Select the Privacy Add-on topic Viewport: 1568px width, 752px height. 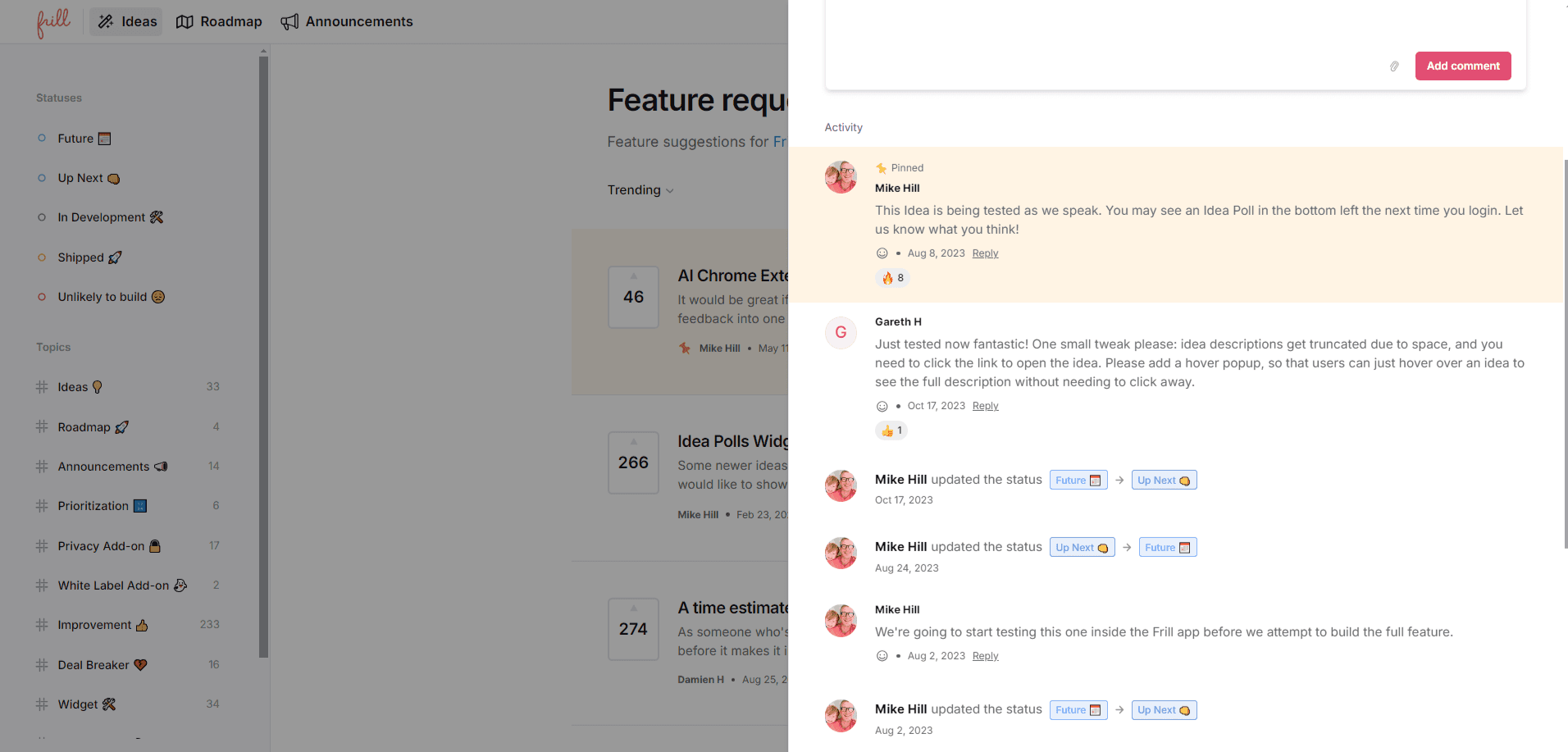(128, 545)
